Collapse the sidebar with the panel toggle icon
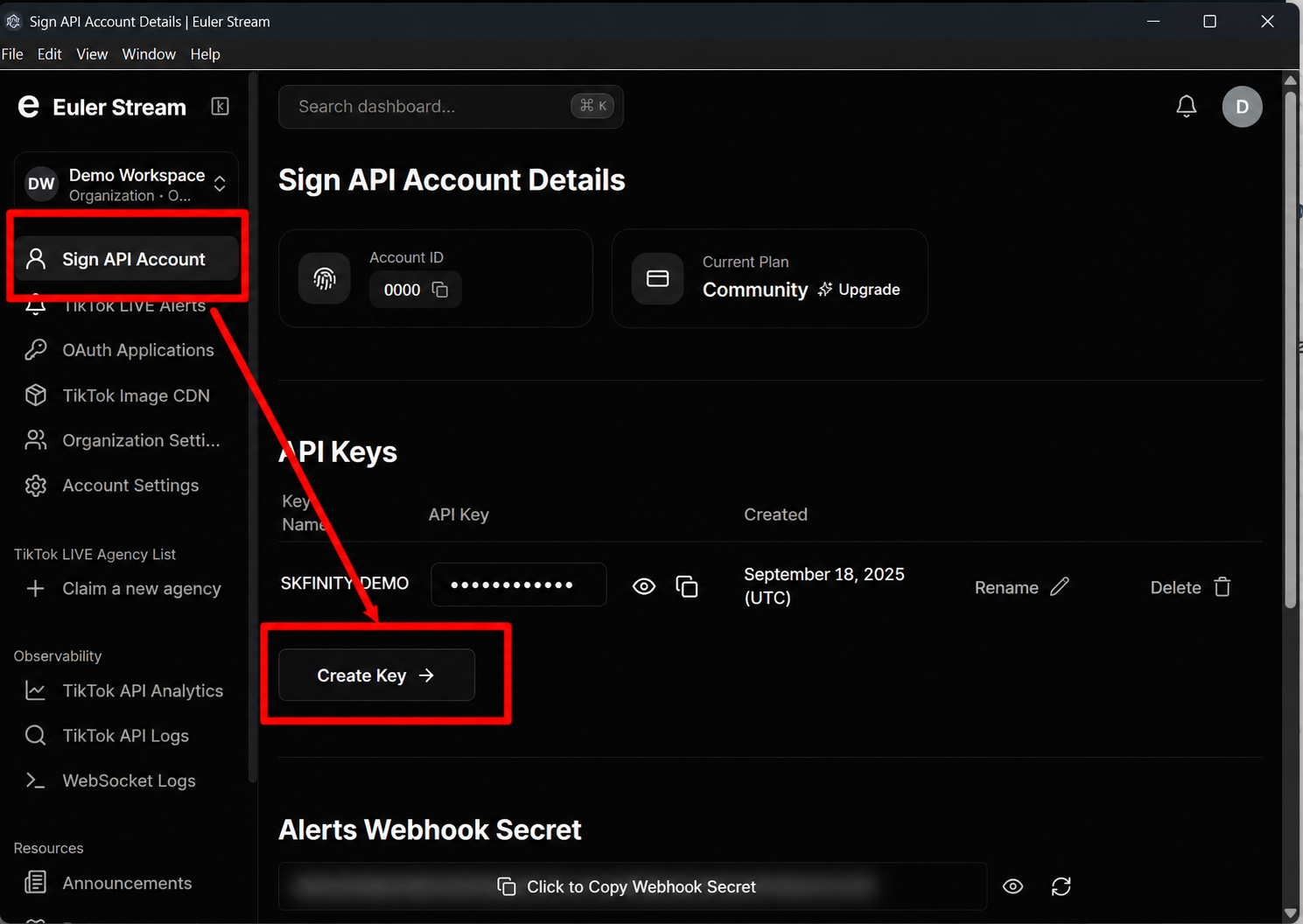The image size is (1303, 924). [x=220, y=107]
